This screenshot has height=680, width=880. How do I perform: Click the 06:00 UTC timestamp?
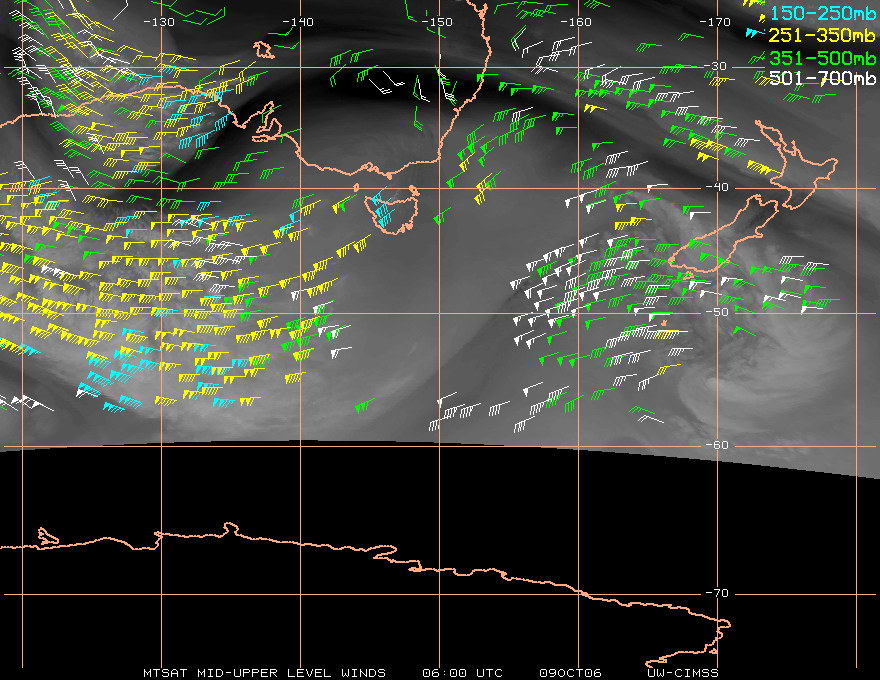(x=462, y=673)
